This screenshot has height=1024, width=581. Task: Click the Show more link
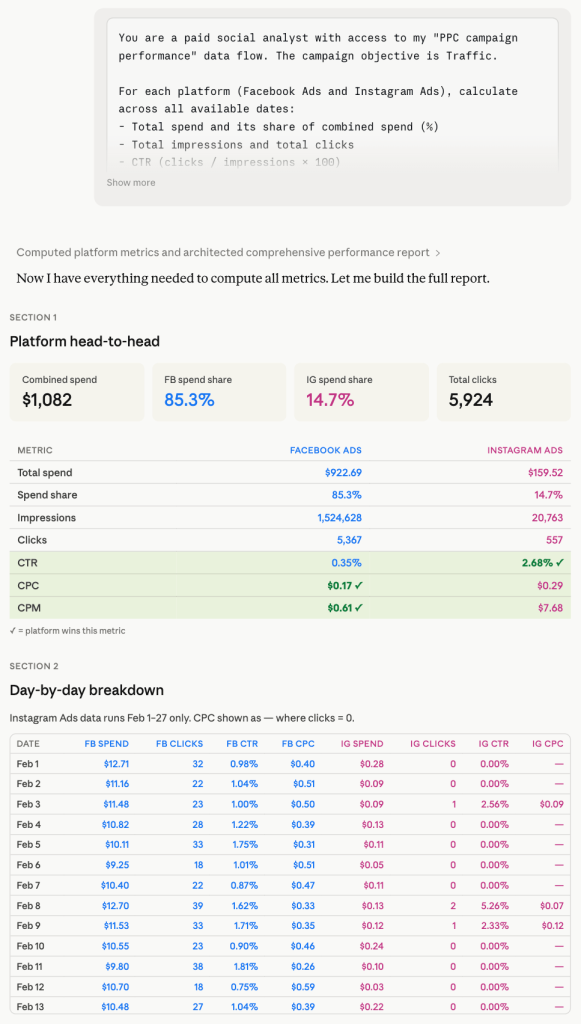(130, 182)
